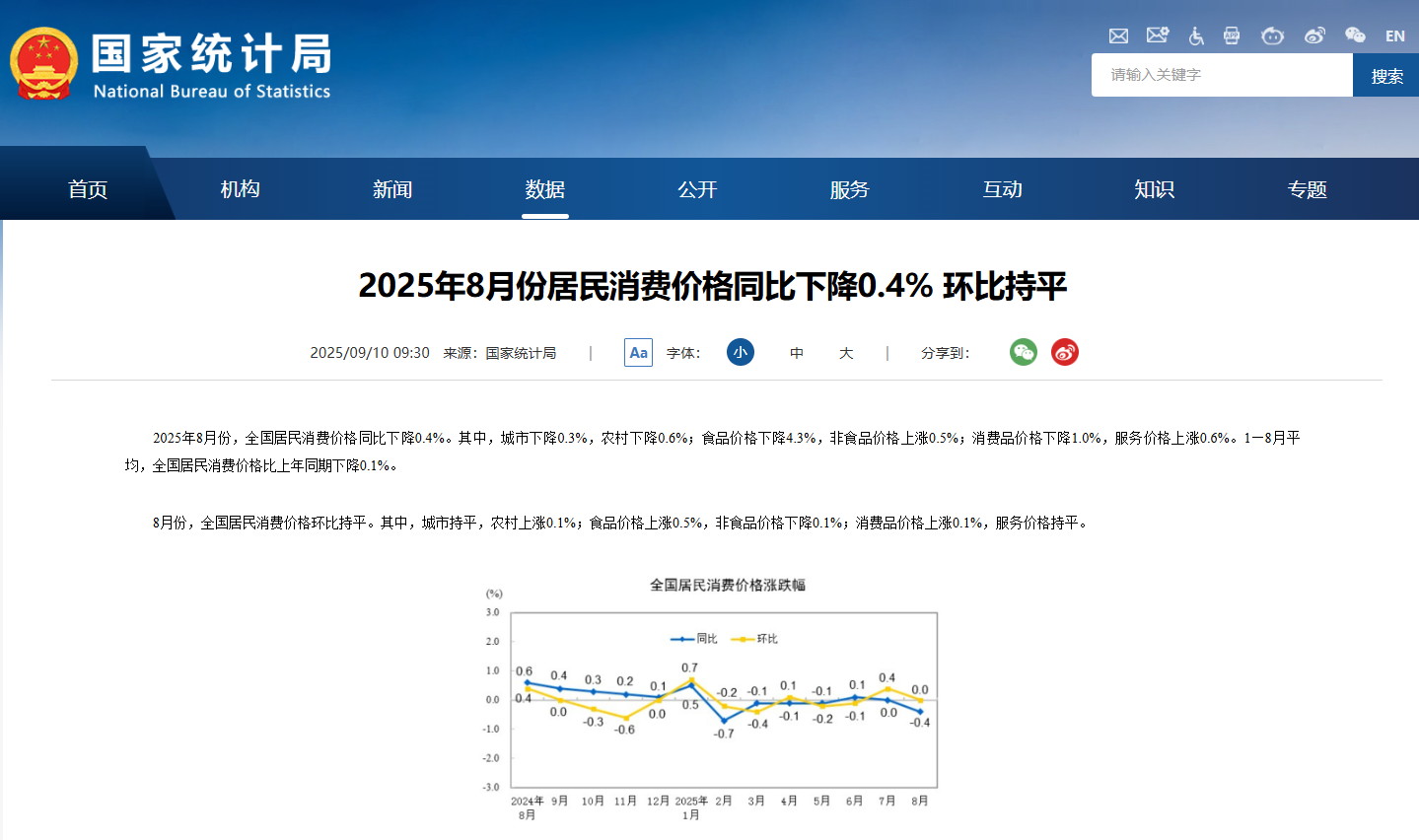
Task: Open the 公开 navigation tab
Action: point(697,189)
